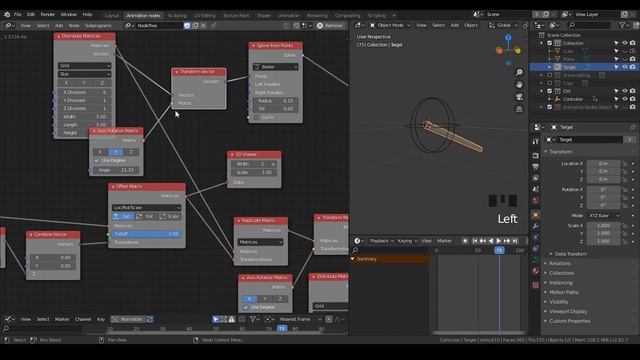
Task: Click the current frame marker 75 in timeline
Action: (499, 250)
